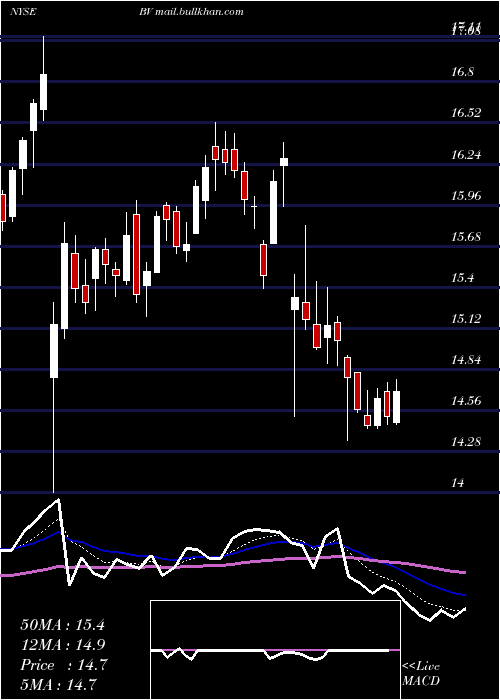Image resolution: width=500 pixels, height=700 pixels.
Task: Click the <<Live MACD label
Action: pyautogui.click(x=421, y=674)
